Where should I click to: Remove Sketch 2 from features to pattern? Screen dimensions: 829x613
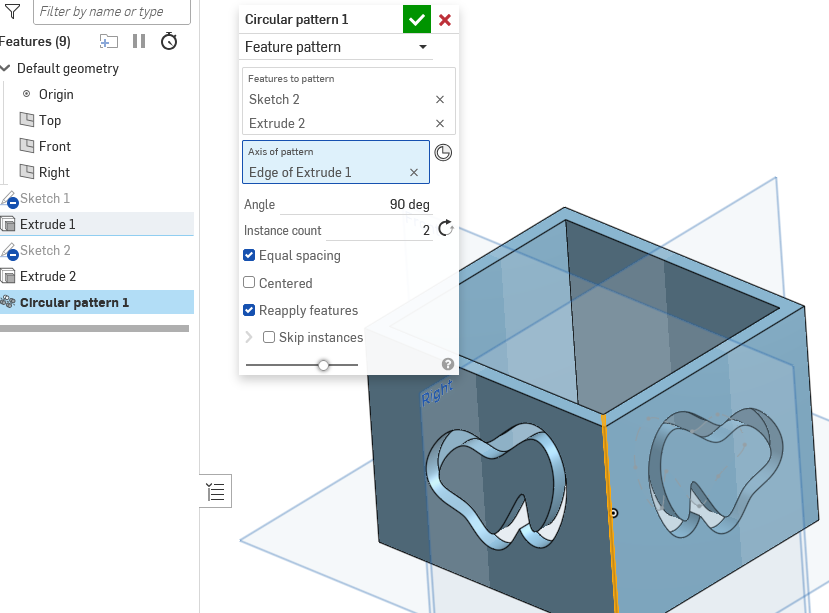pos(440,99)
